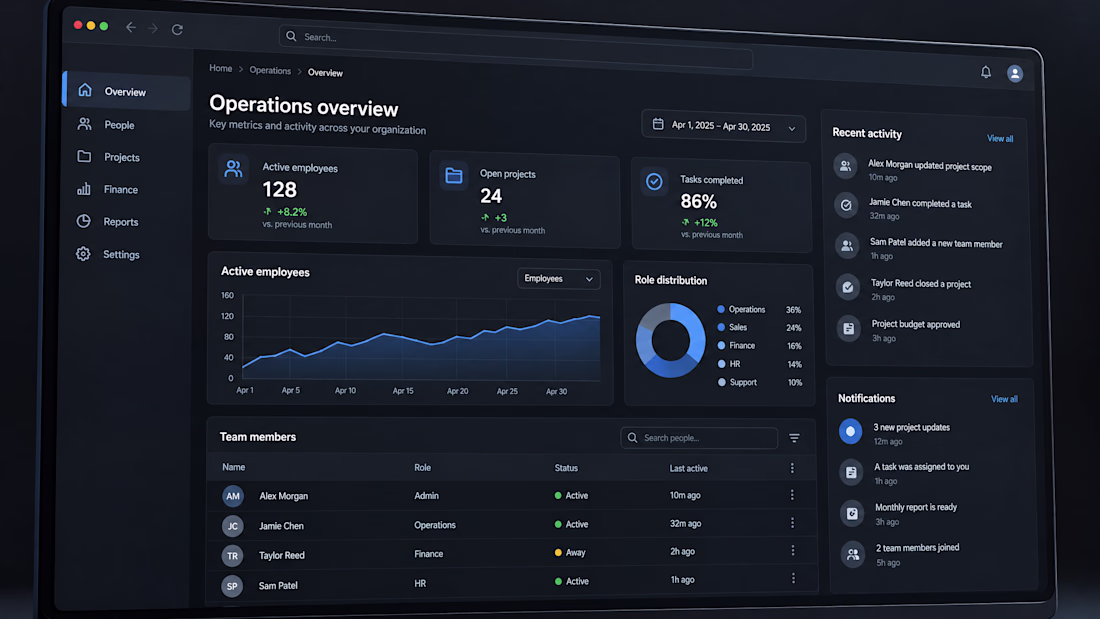Go back with the browser back arrow

130,27
